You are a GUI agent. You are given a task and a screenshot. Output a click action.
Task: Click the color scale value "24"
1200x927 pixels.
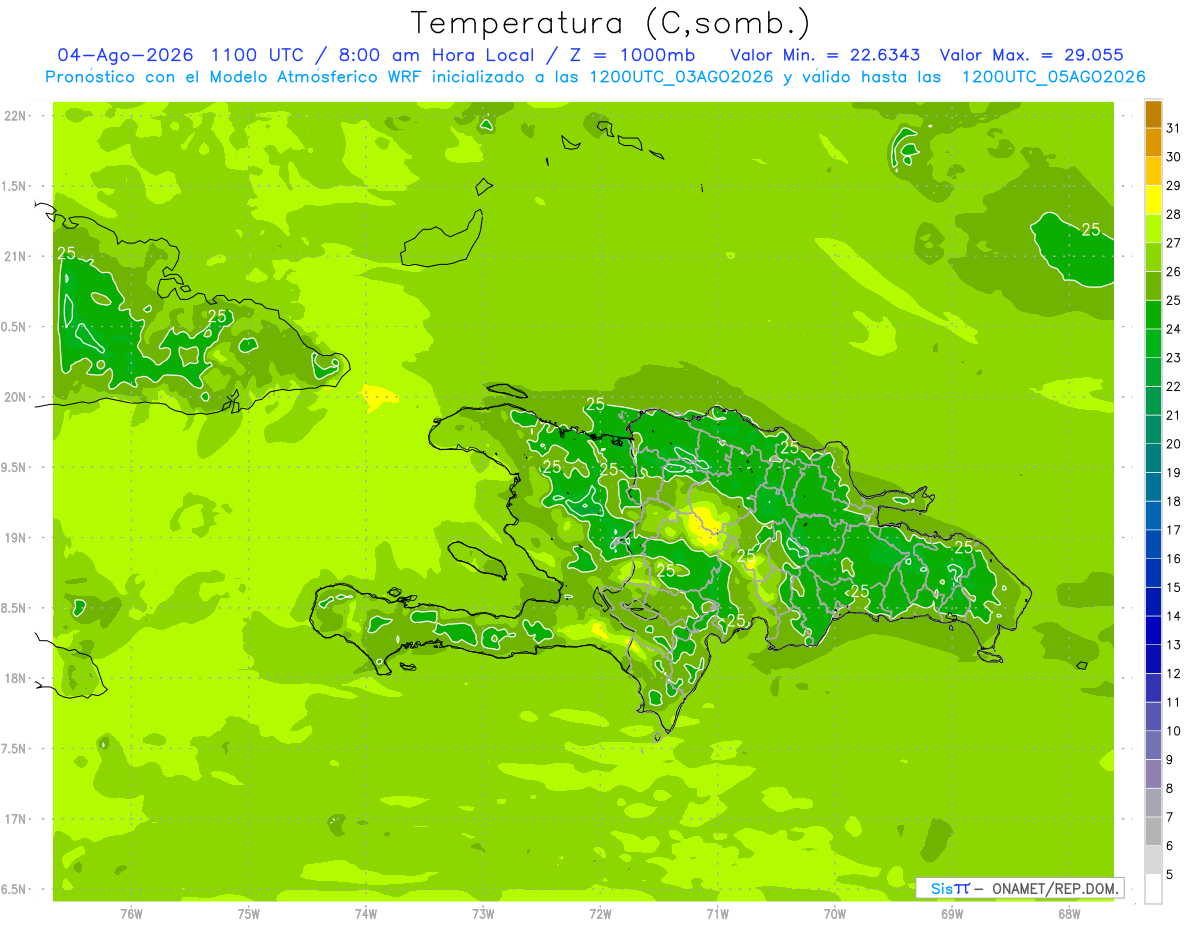click(x=1173, y=329)
